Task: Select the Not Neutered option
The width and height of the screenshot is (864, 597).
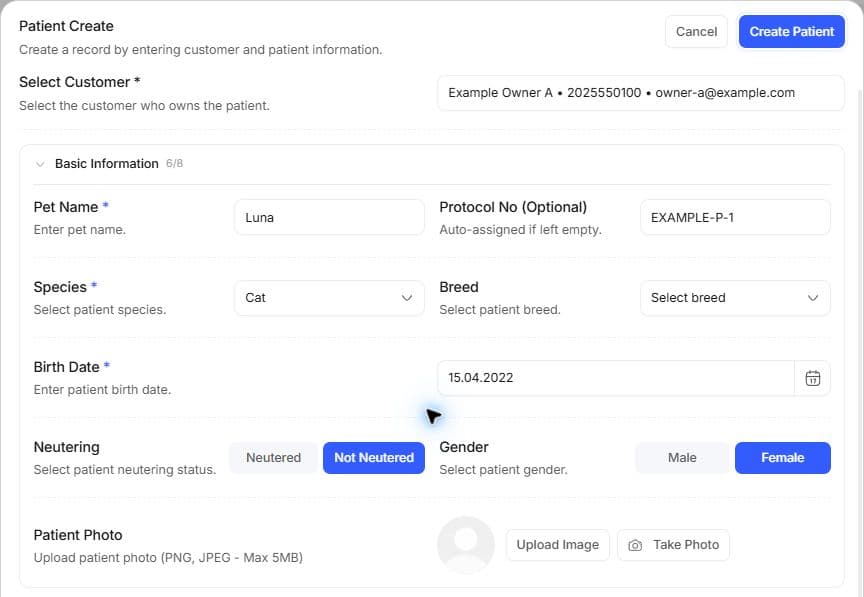Action: (374, 458)
